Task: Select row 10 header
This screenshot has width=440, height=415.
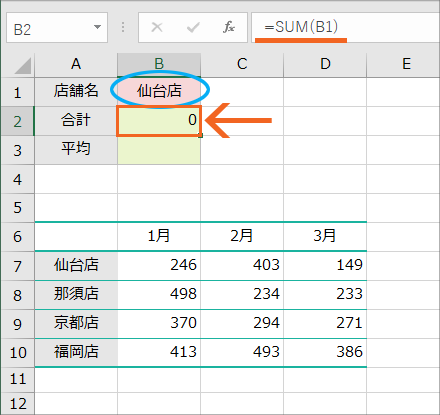Action: [x=17, y=353]
